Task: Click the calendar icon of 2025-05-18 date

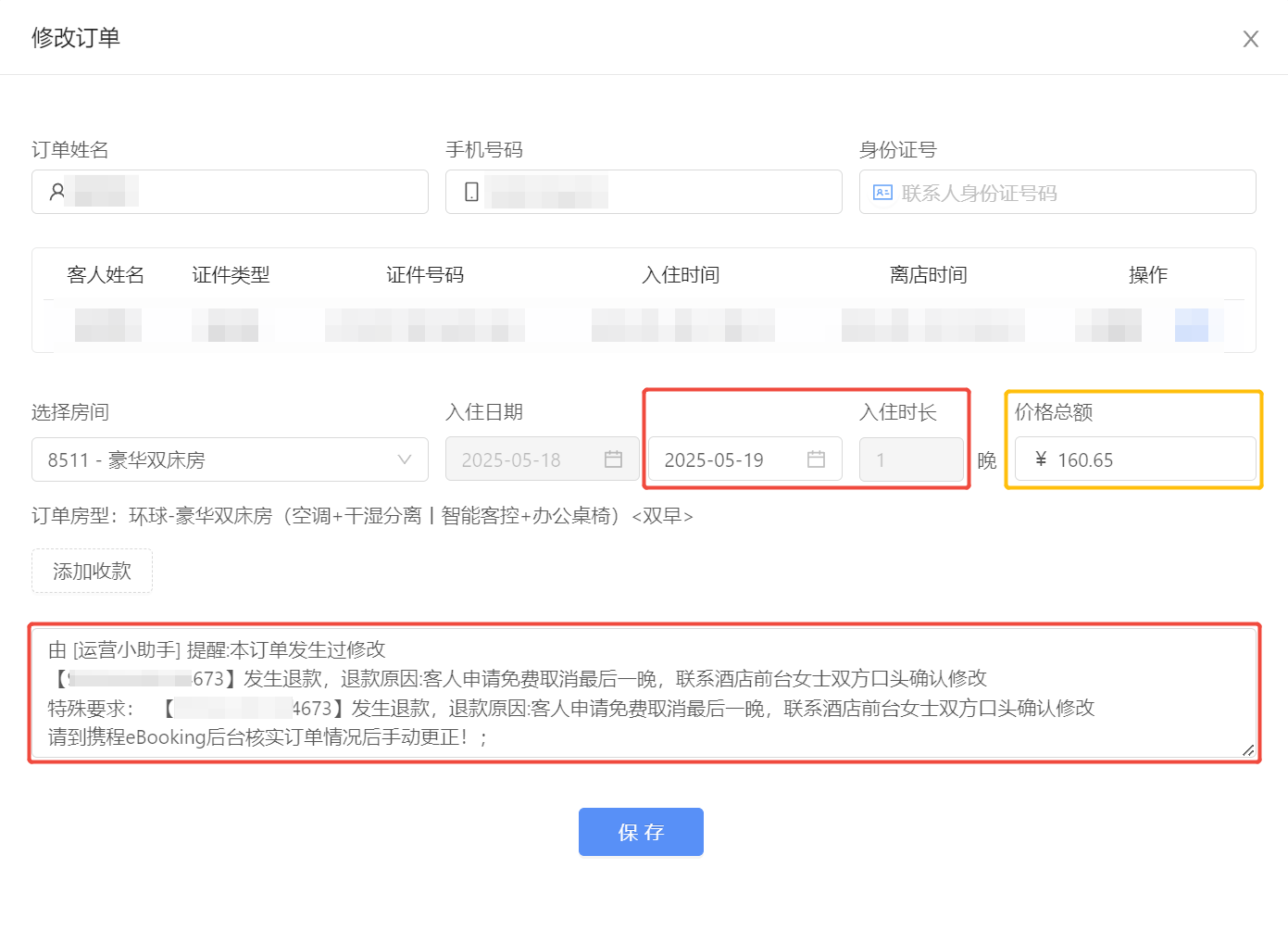Action: coord(613,459)
